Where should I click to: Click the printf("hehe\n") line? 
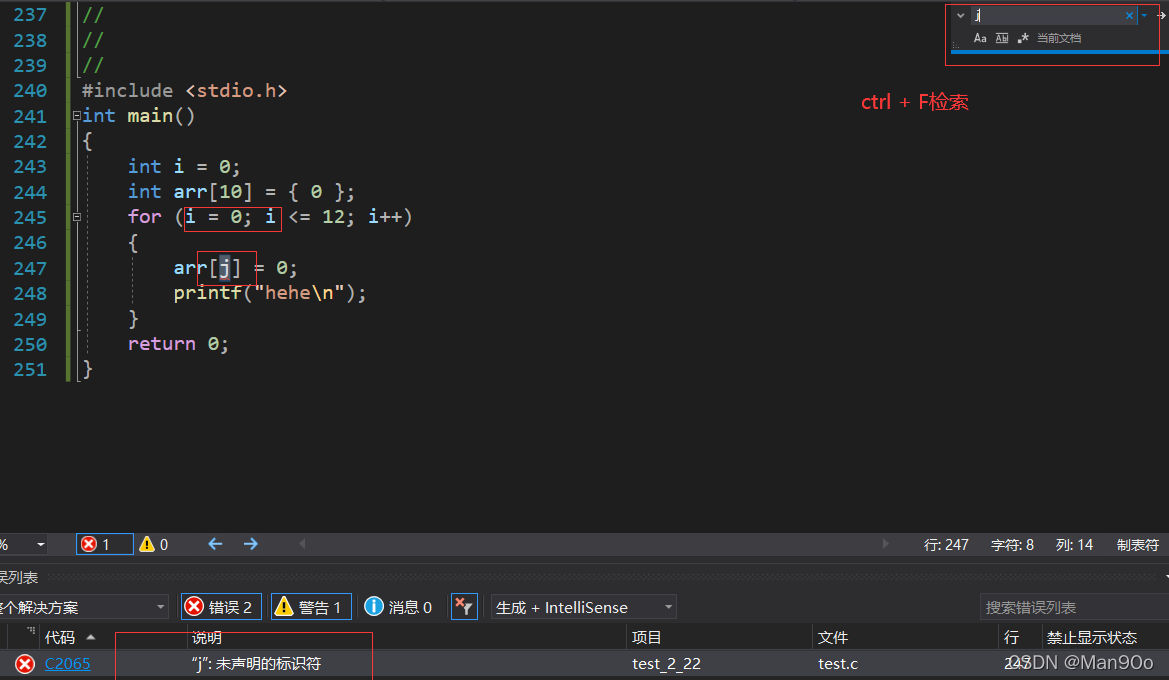coord(270,293)
